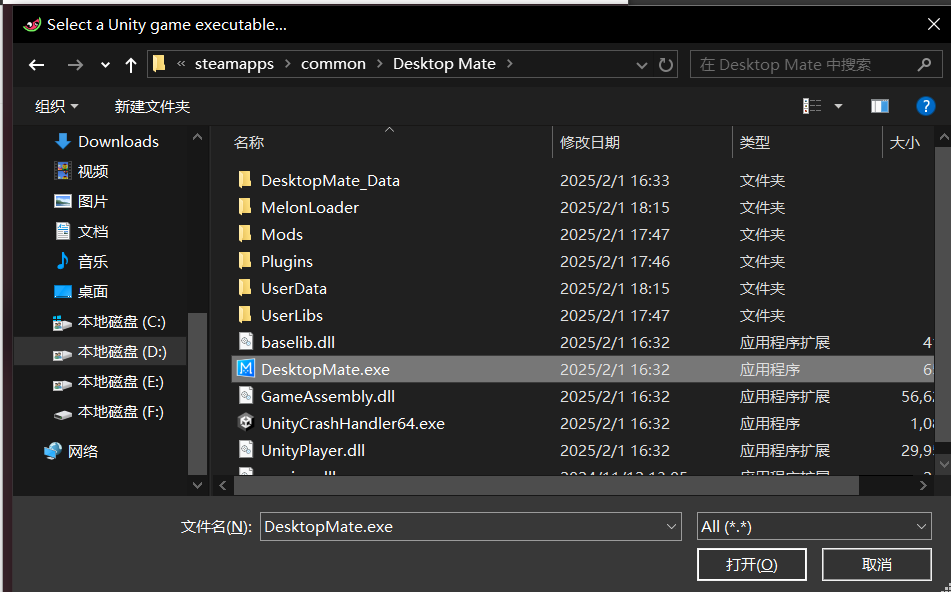Click the file list vertical scrollbar thumb
The width and height of the screenshot is (951, 592).
(x=944, y=294)
